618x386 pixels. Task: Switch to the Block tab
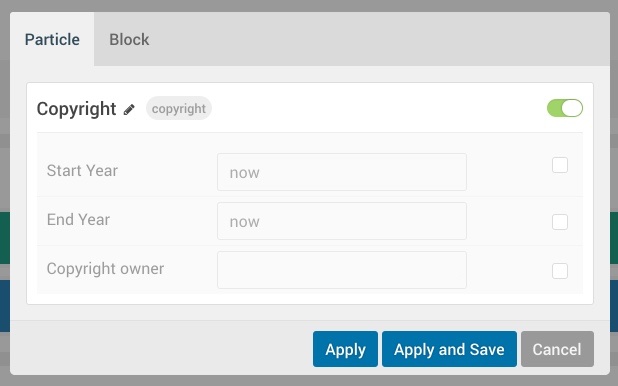tap(129, 39)
